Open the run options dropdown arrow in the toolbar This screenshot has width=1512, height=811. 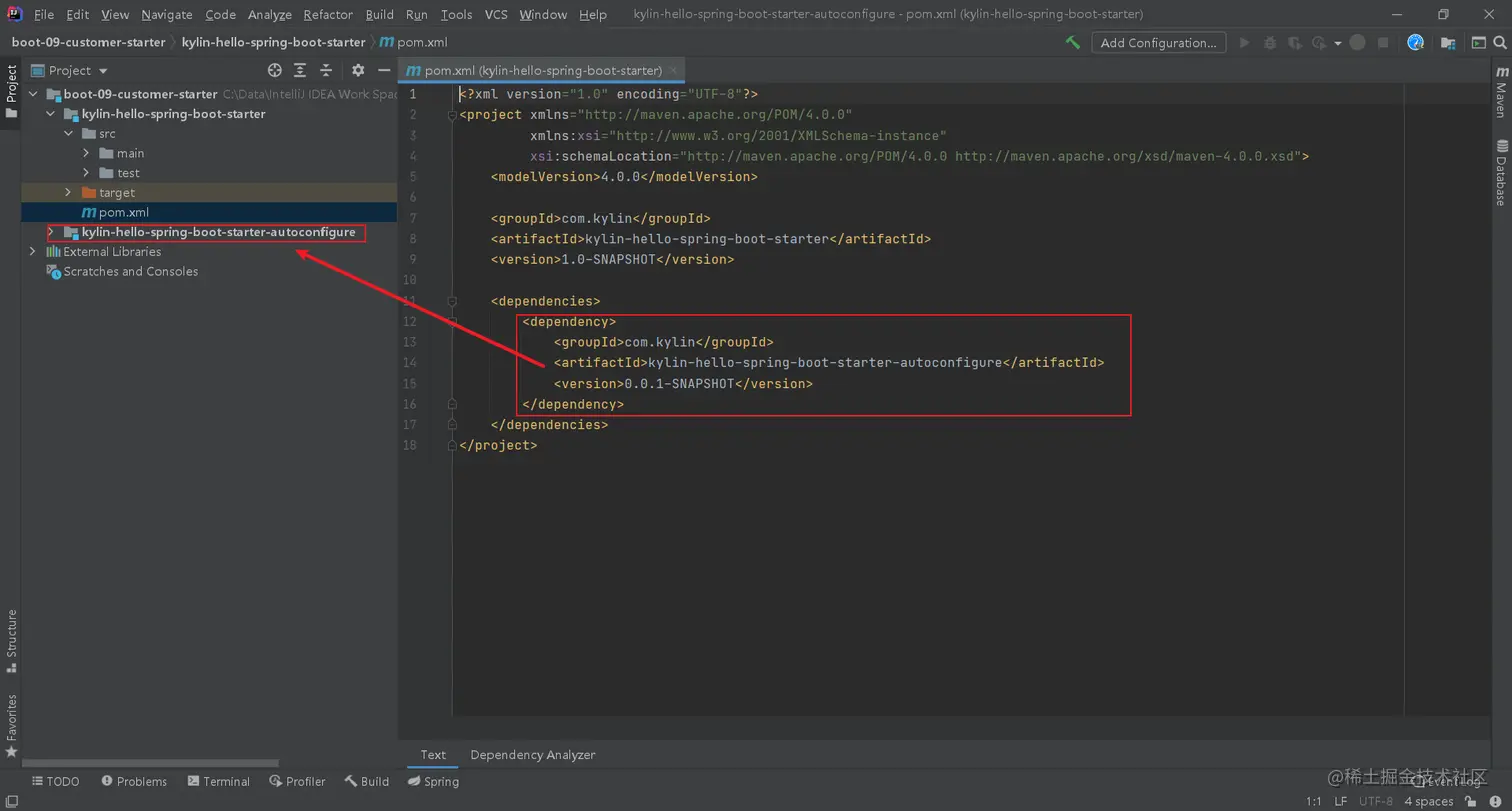tap(1336, 44)
